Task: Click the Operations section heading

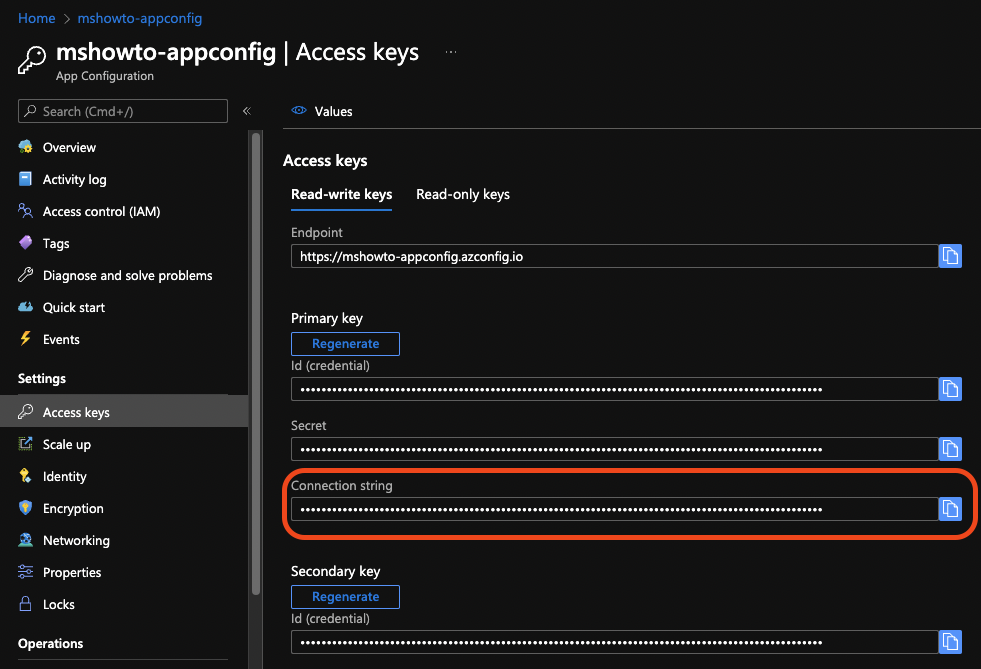Action: click(x=50, y=643)
